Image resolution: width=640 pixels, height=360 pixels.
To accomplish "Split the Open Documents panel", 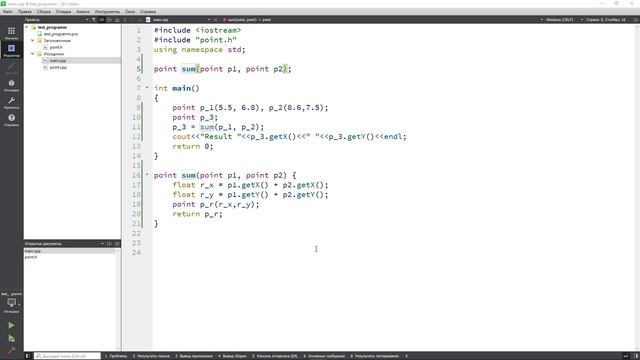I will tap(109, 244).
